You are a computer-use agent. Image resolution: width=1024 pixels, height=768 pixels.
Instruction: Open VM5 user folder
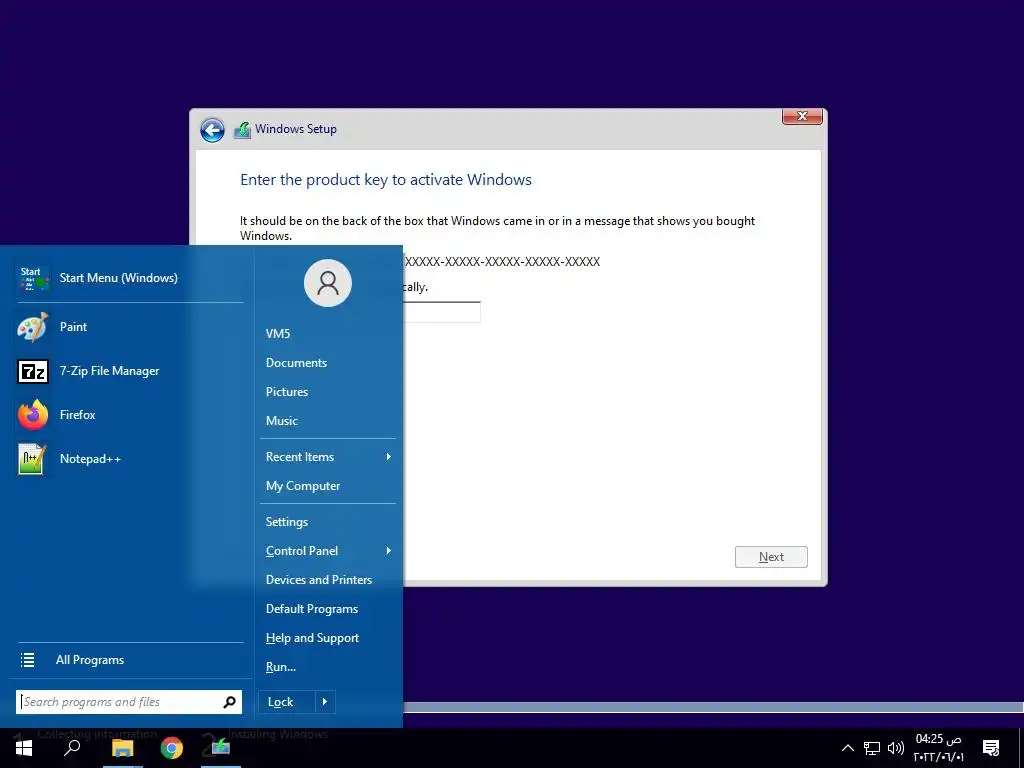click(278, 334)
